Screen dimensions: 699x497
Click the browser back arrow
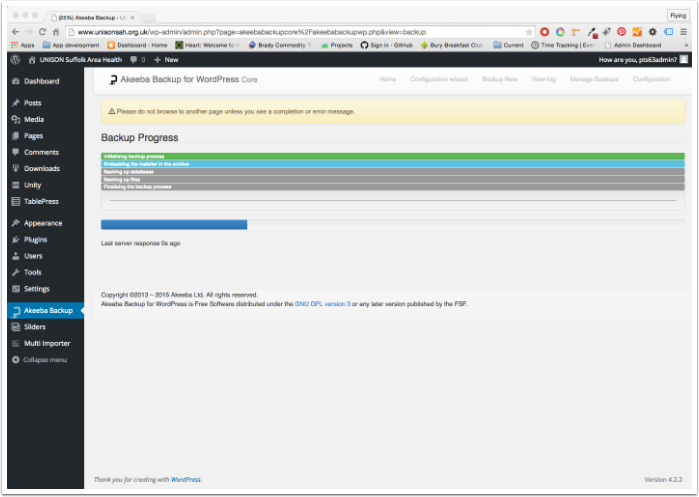(16, 32)
